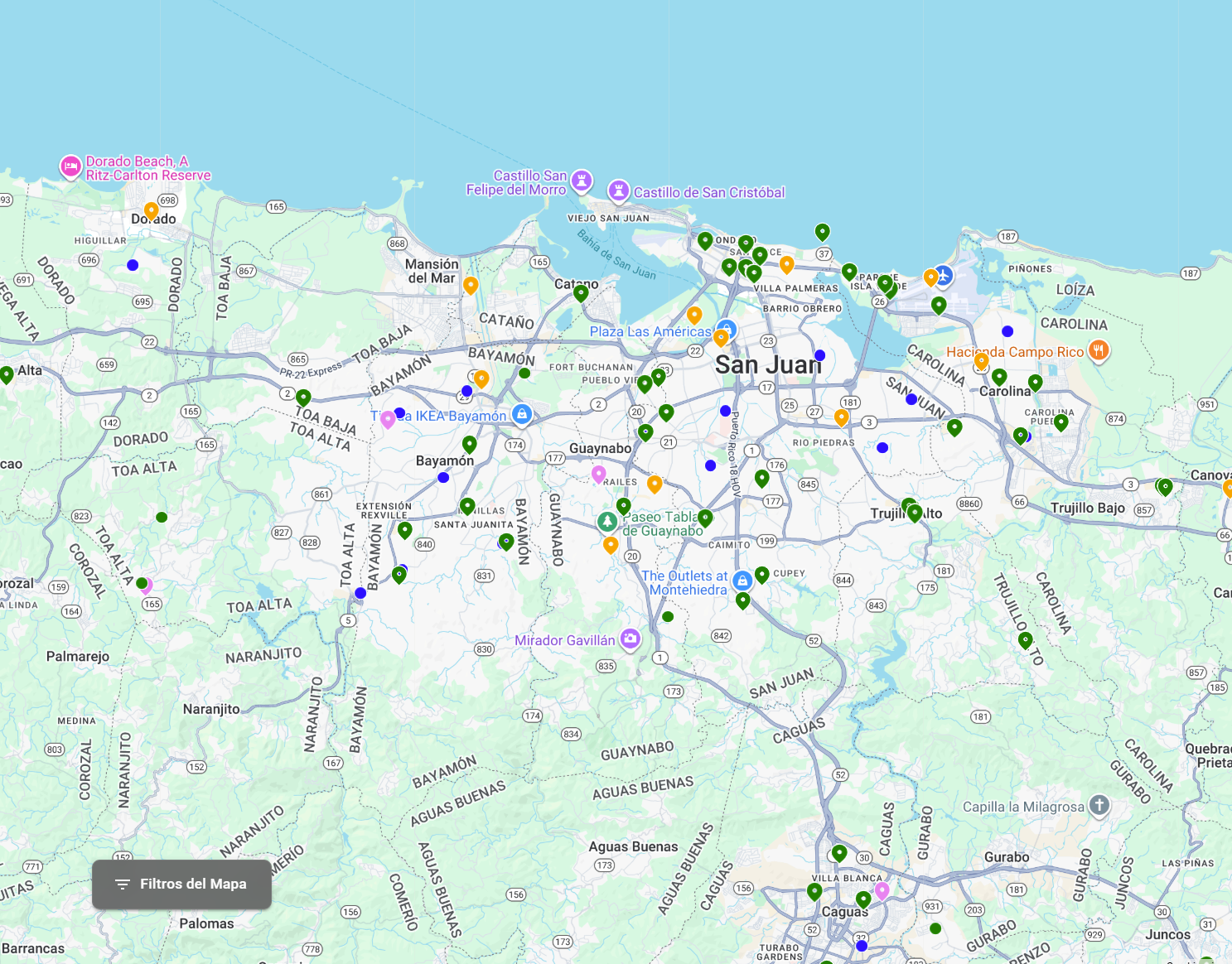Select the Mirador Gavillán camera icon
Screen dimensions: 1232x964
pos(630,639)
